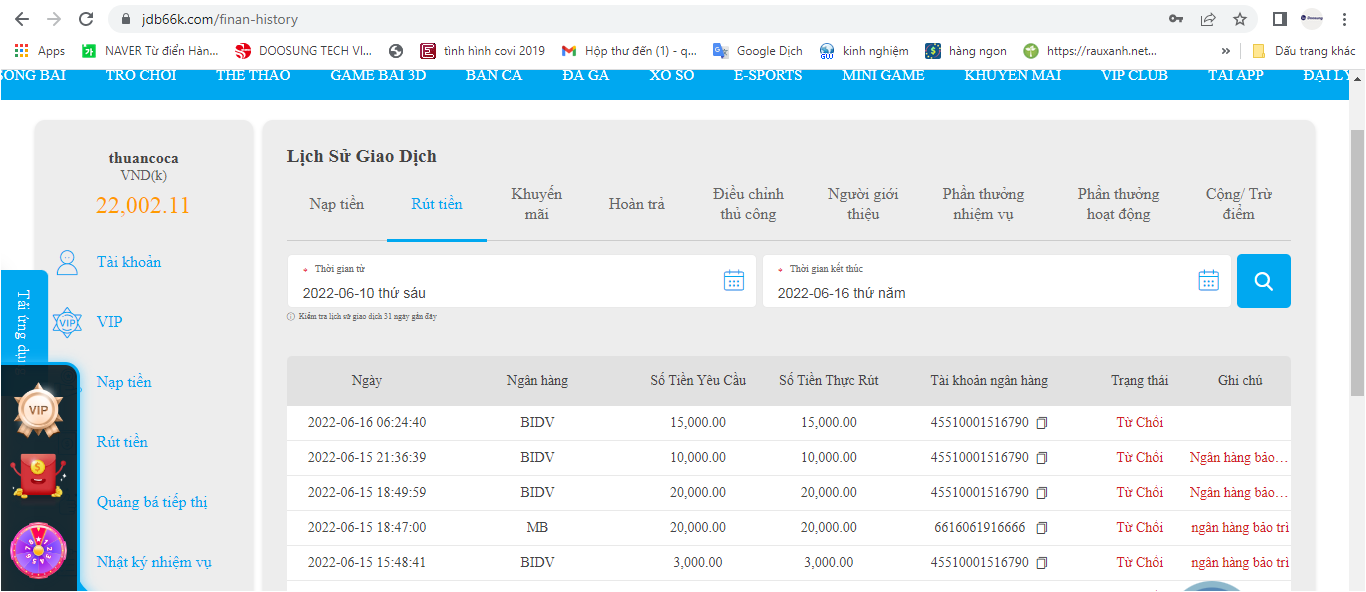Open tình hình covi 2019 bookmark

coord(483,50)
